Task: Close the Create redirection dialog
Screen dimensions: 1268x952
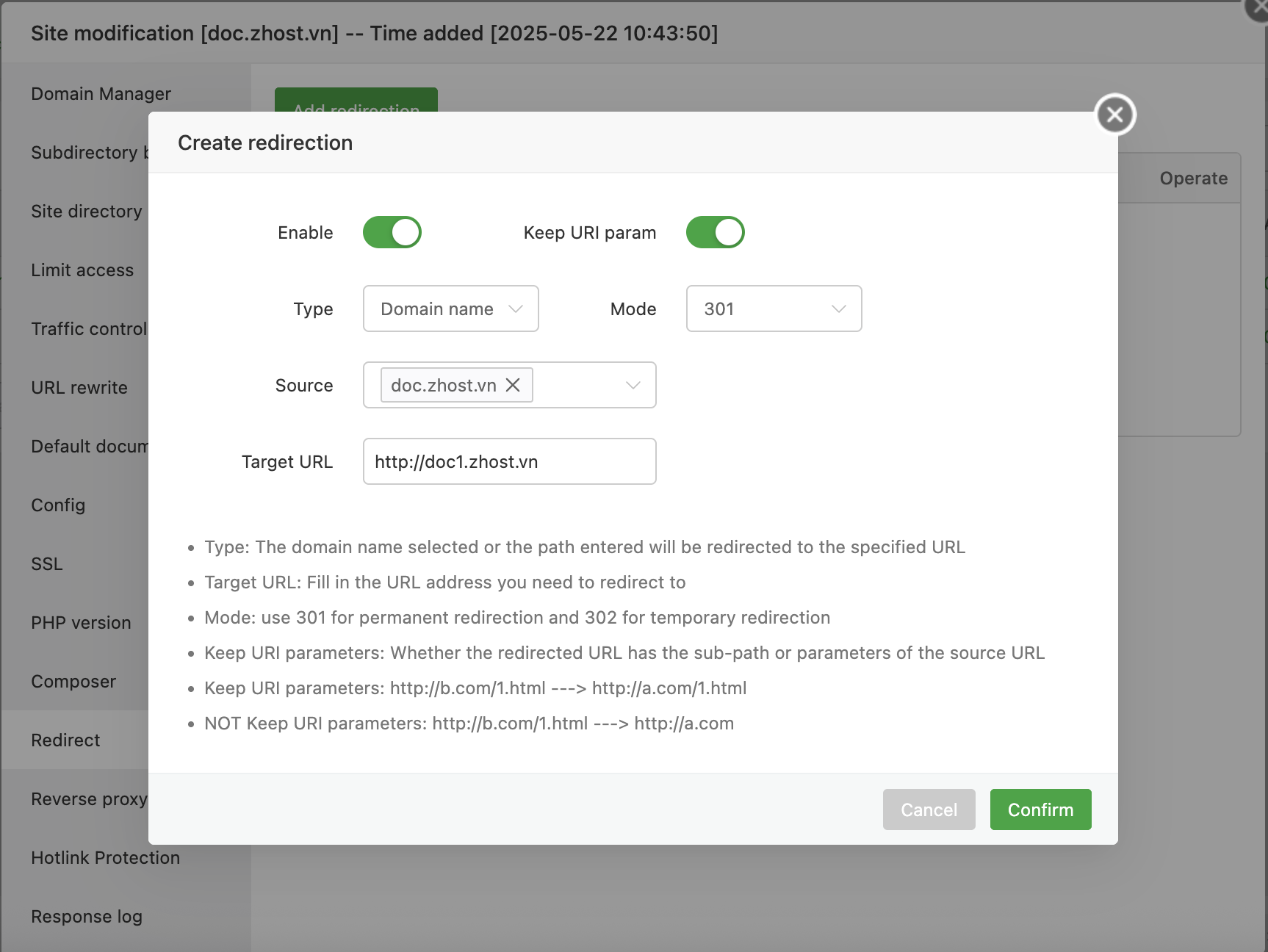Action: tap(1114, 115)
